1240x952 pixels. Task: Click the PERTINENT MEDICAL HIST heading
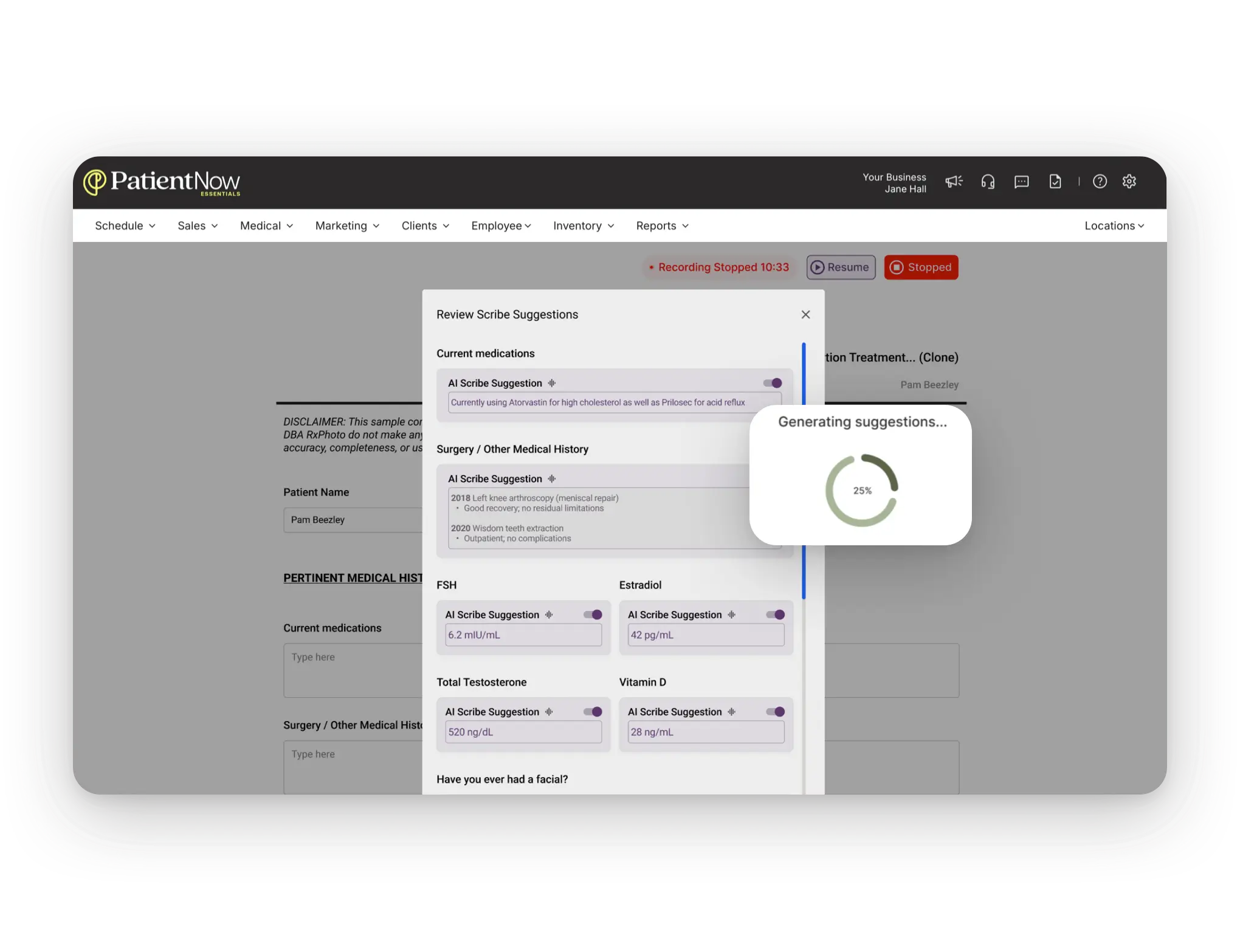[x=353, y=578]
